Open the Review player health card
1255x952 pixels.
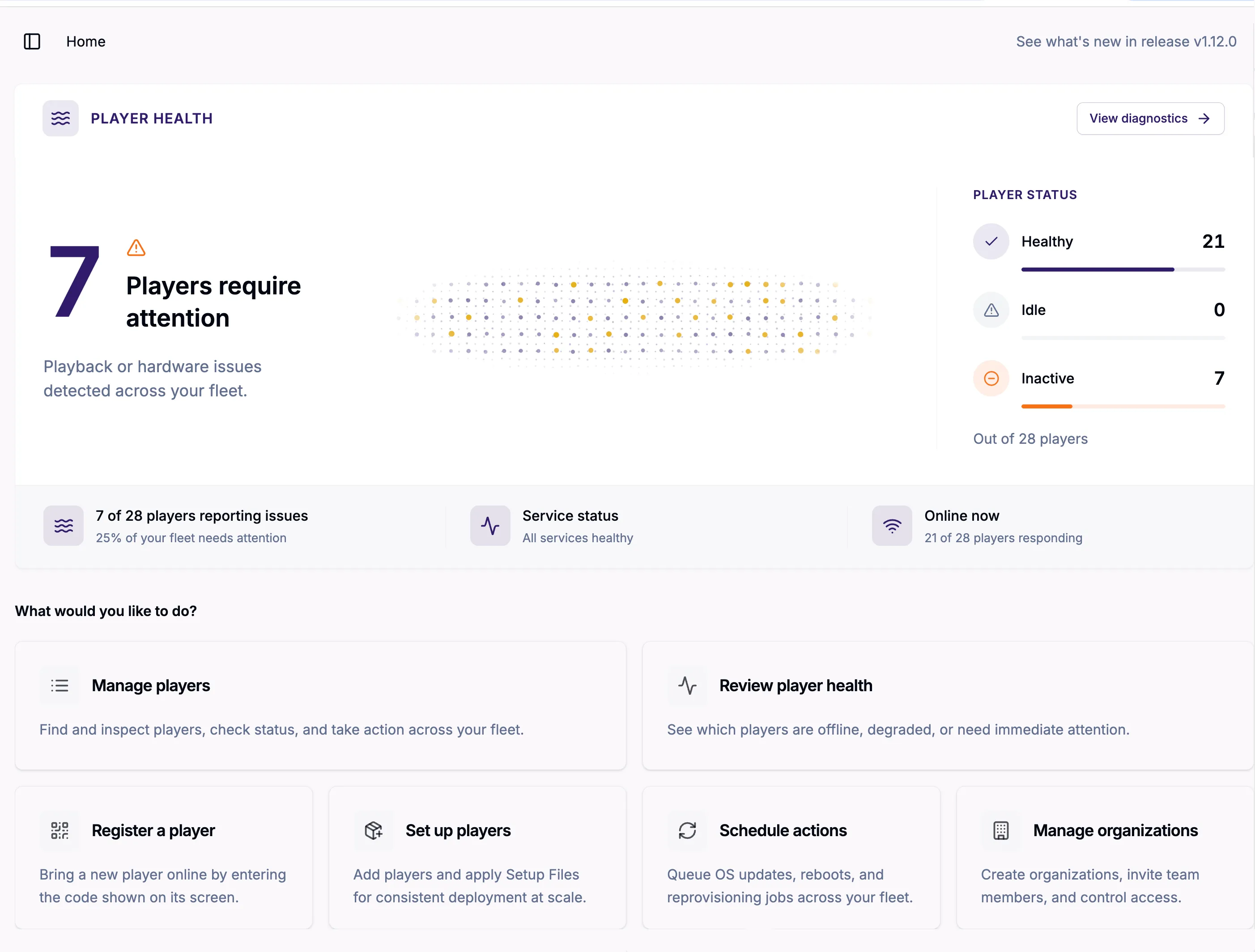[948, 706]
